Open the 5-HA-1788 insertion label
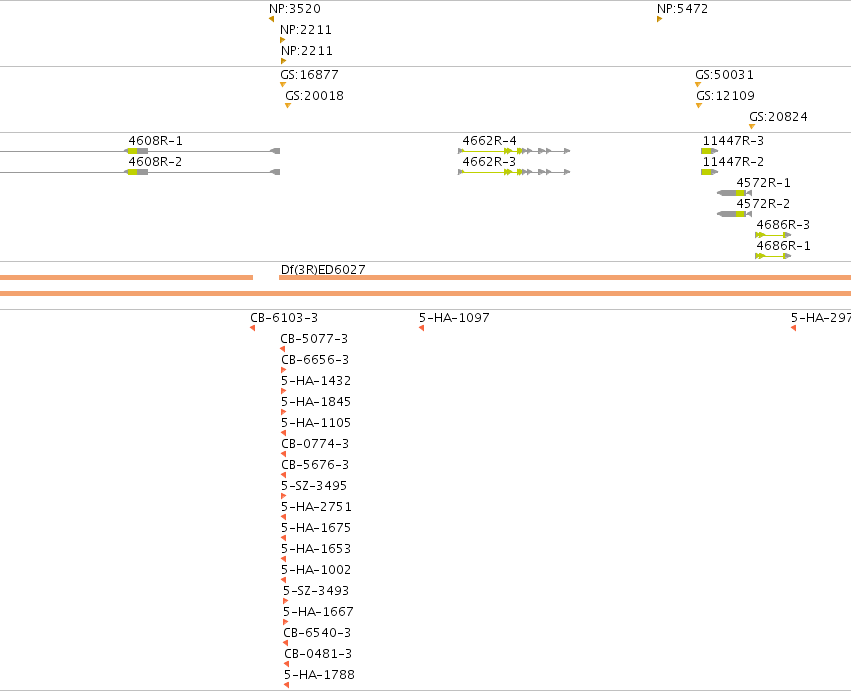Image resolution: width=851 pixels, height=691 pixels. pyautogui.click(x=319, y=675)
